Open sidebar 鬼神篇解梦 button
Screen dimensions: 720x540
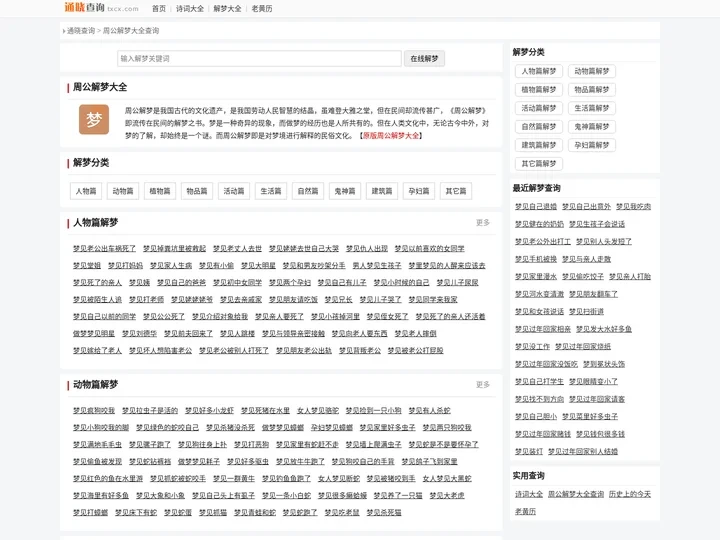(x=592, y=126)
